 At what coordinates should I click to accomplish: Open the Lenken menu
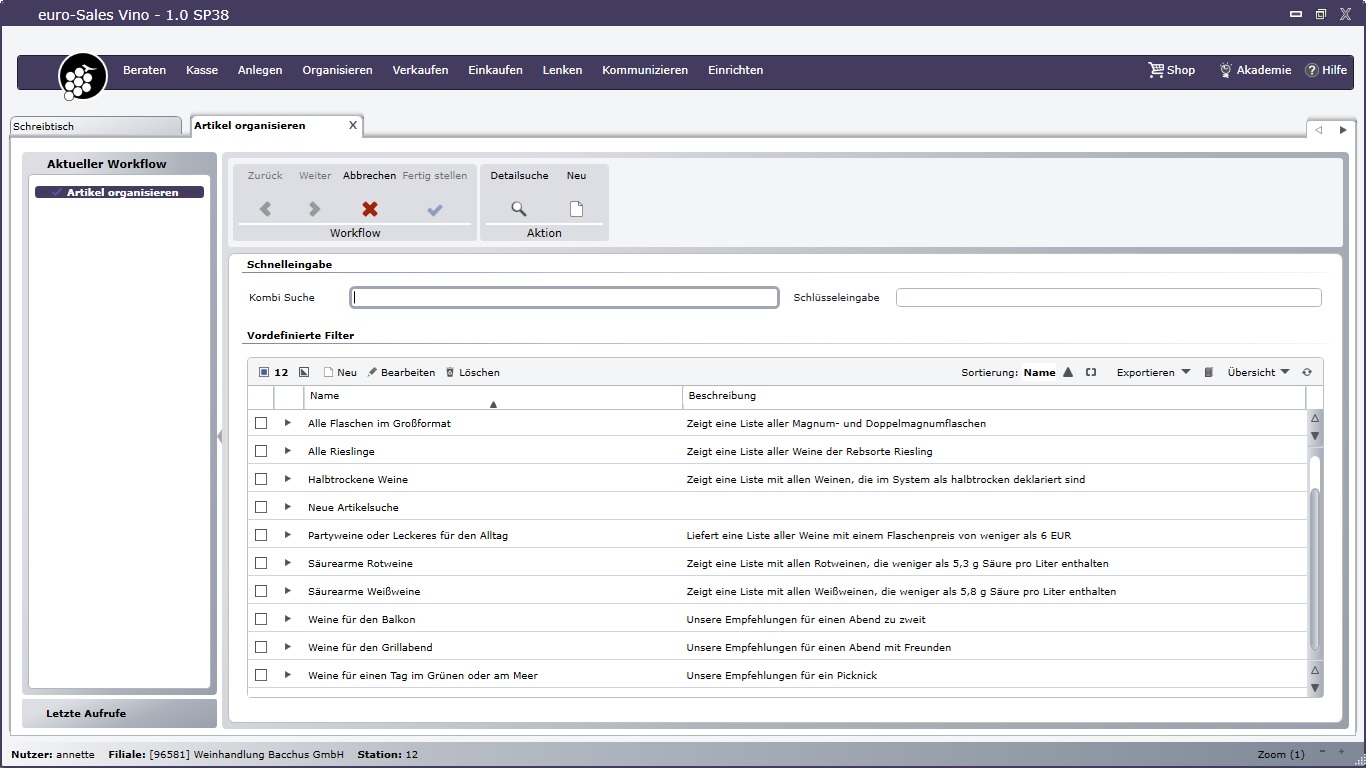click(562, 70)
